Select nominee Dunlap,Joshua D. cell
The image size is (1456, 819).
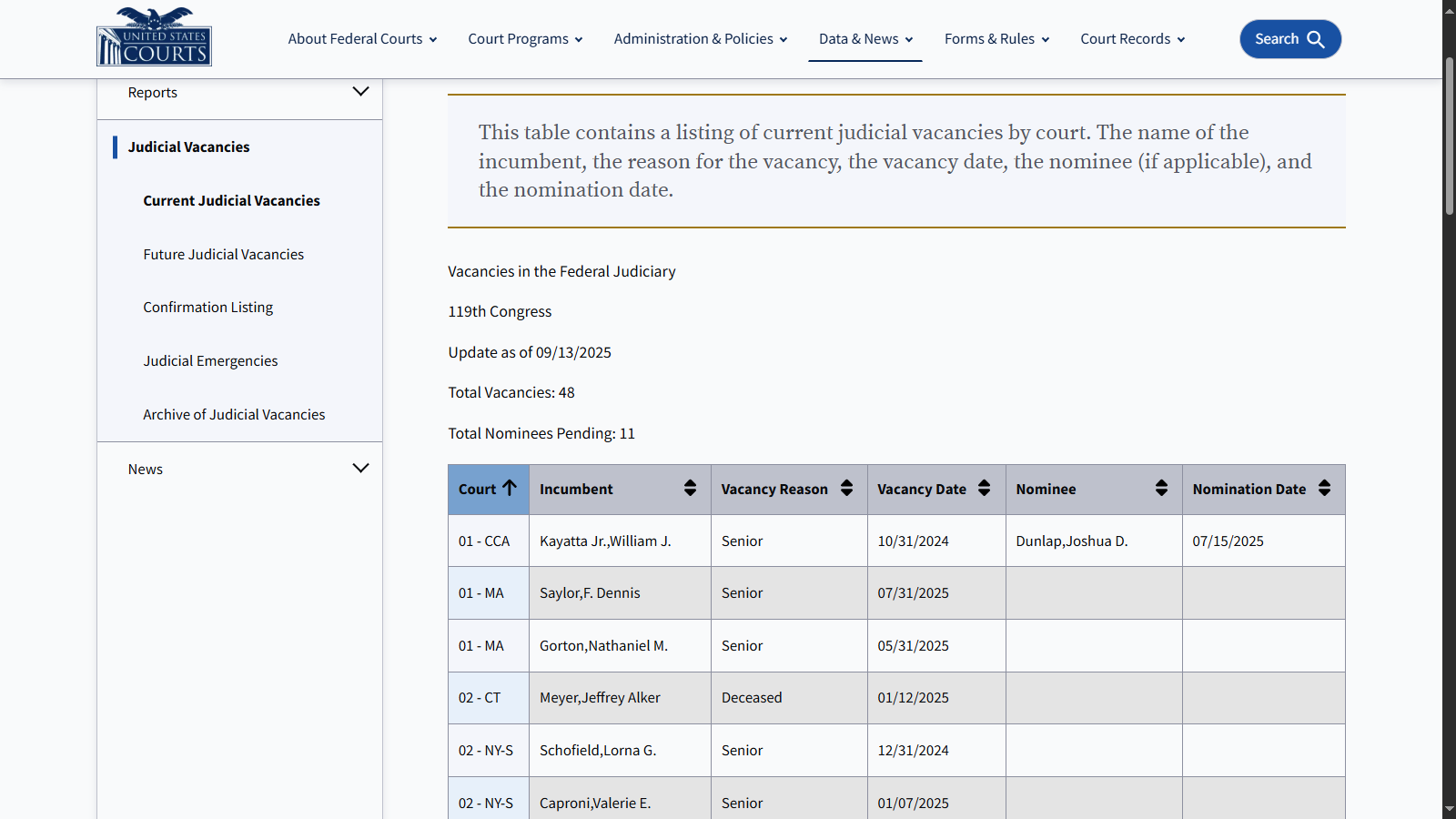[x=1094, y=541]
